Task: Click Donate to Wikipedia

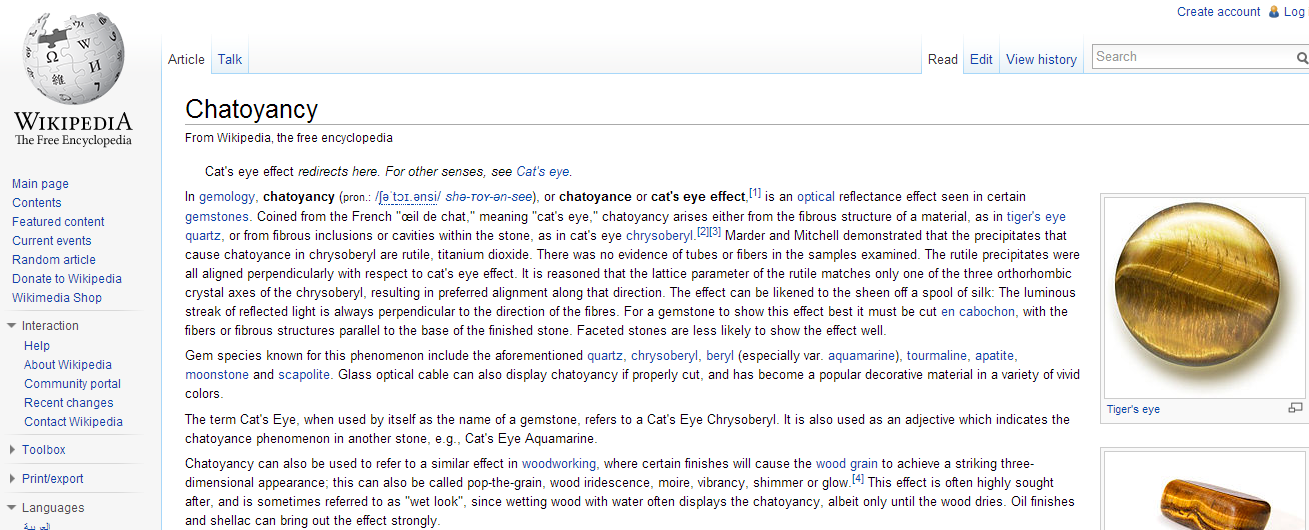Action: (67, 279)
